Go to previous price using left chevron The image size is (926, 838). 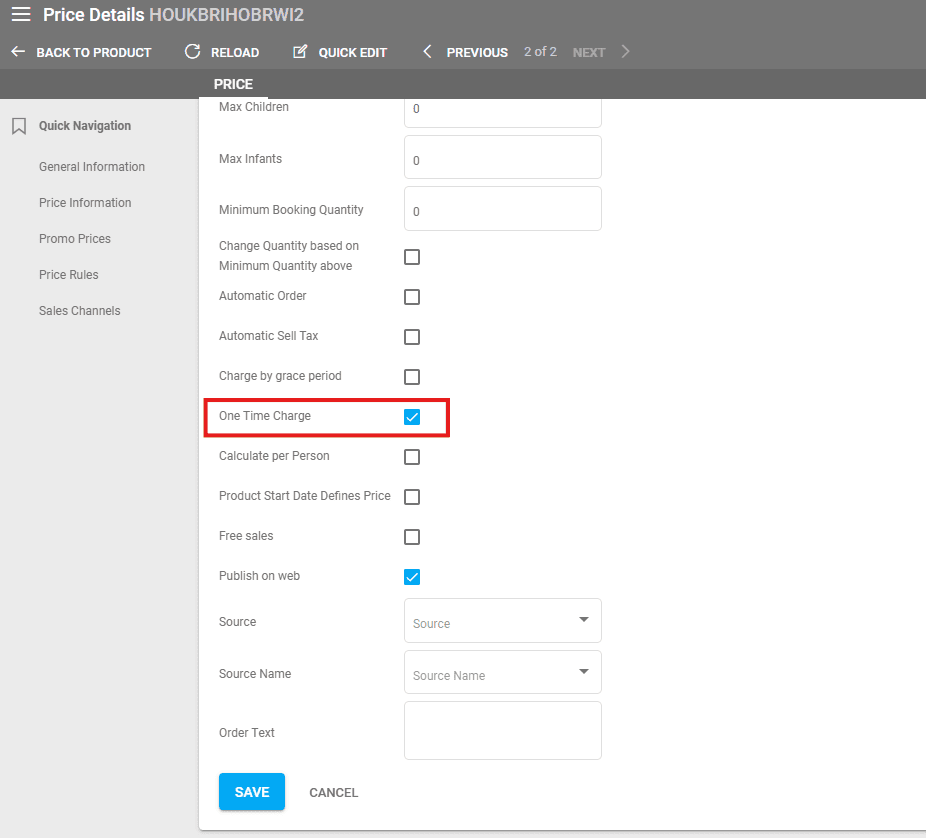click(428, 52)
